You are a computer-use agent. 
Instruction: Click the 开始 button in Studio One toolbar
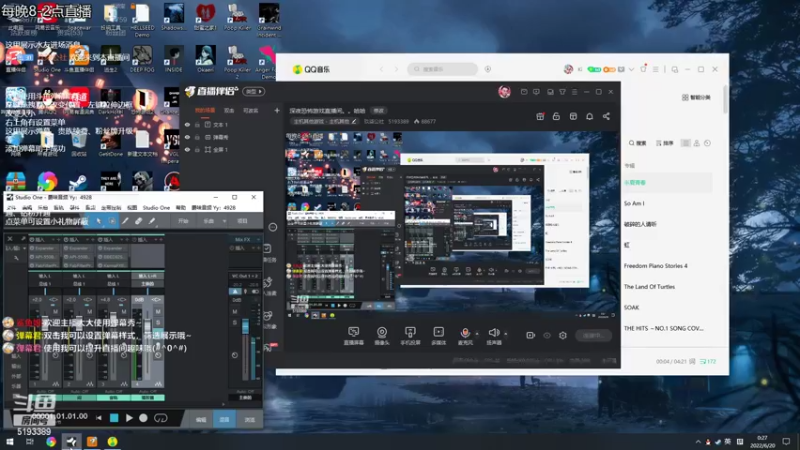point(183,221)
